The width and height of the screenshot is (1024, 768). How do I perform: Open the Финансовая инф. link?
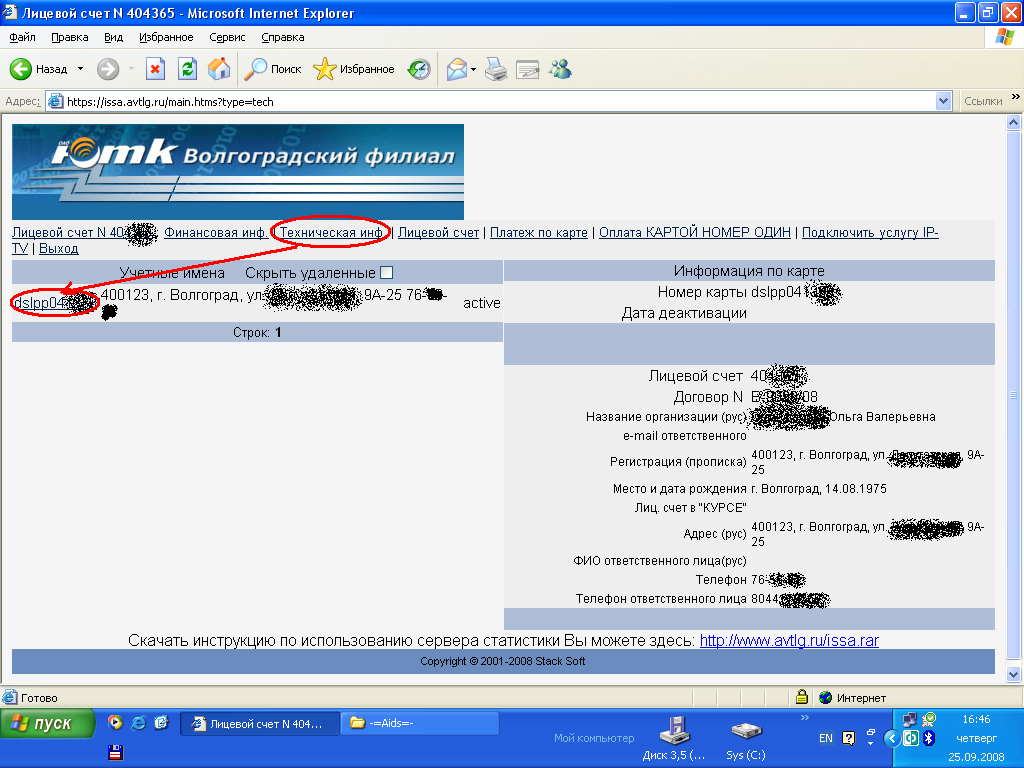coord(216,232)
